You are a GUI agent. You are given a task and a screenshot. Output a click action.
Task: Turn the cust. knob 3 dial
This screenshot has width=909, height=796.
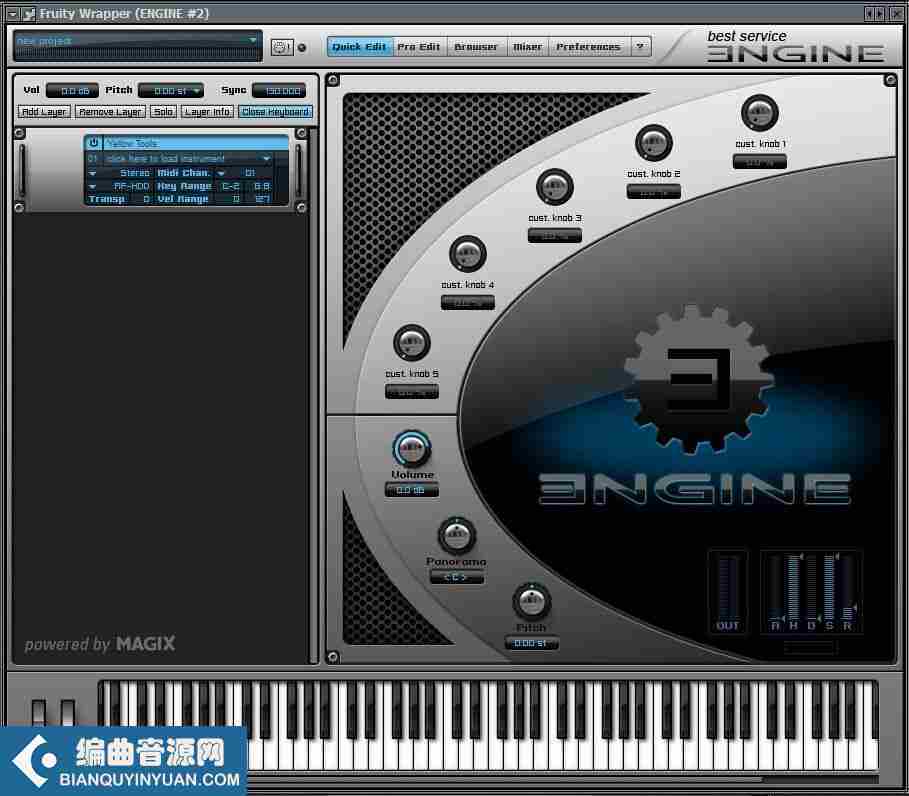pyautogui.click(x=554, y=187)
